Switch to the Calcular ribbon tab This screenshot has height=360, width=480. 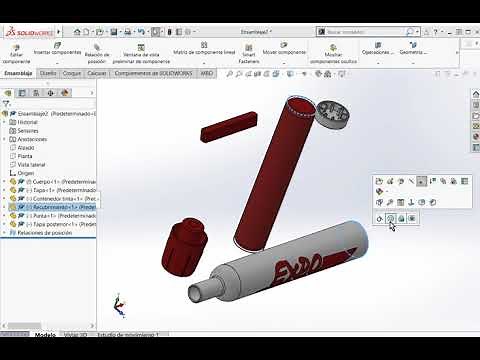click(x=97, y=73)
